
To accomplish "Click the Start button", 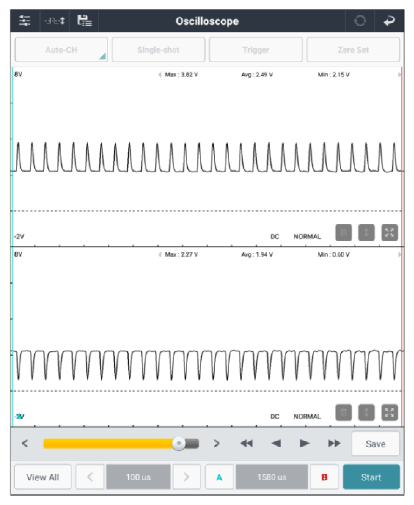I will (371, 477).
